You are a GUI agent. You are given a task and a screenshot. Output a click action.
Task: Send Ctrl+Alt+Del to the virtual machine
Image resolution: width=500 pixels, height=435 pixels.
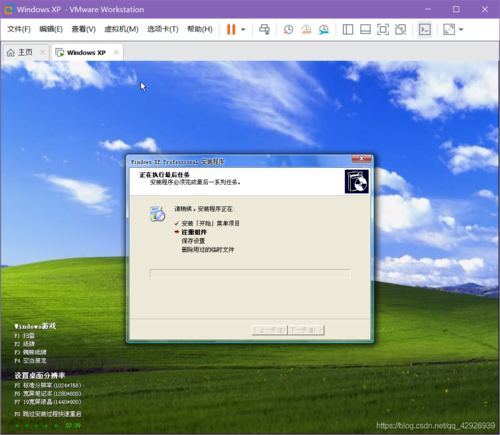coord(265,29)
